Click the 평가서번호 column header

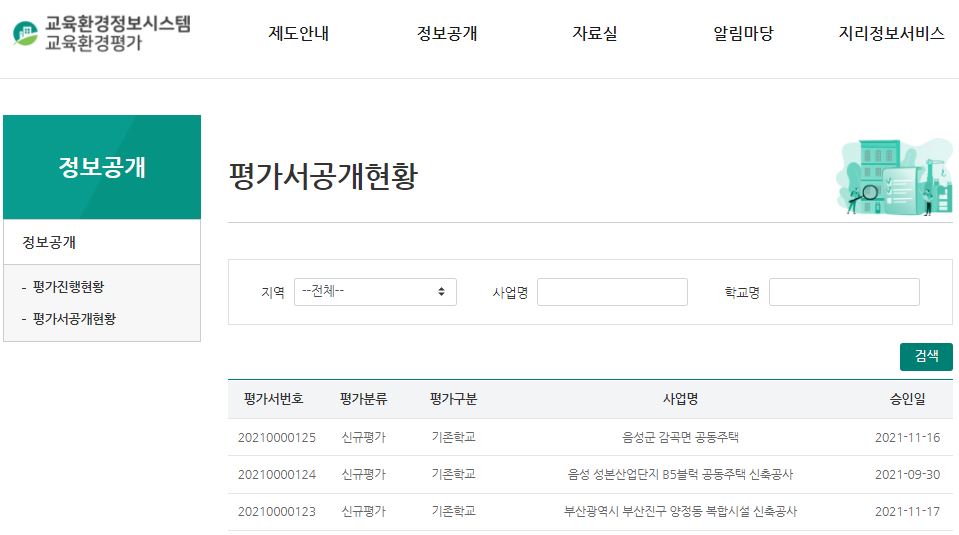pos(273,399)
